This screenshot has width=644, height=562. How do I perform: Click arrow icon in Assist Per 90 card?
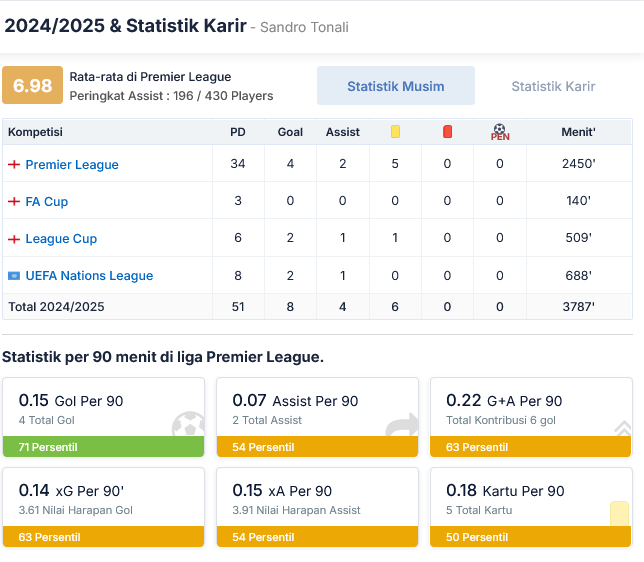(x=402, y=427)
